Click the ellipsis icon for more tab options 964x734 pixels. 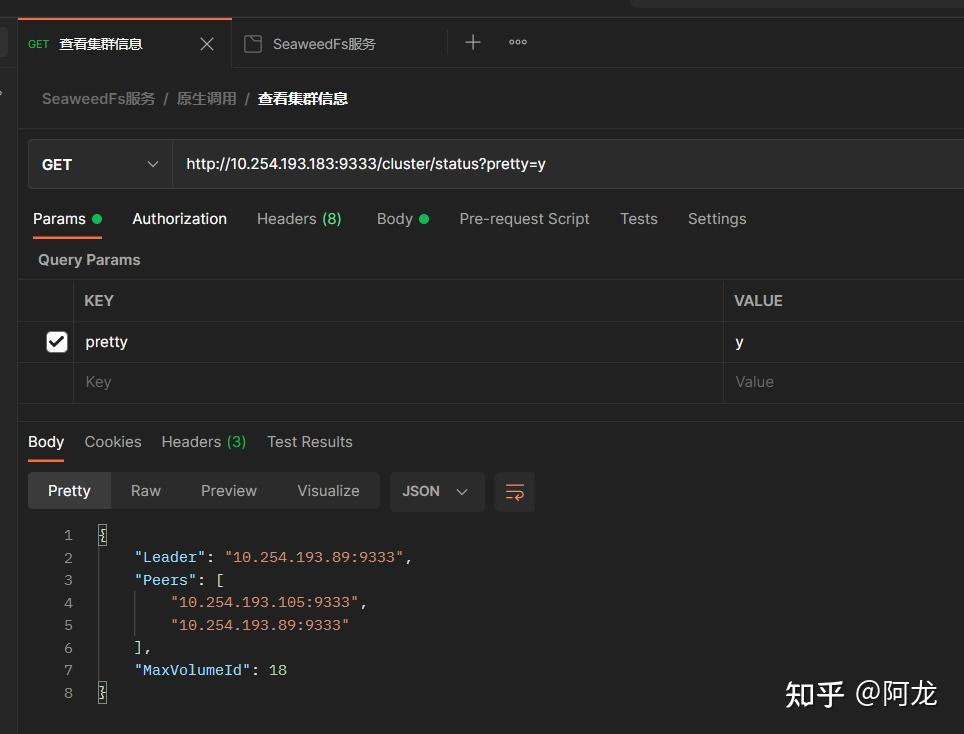[517, 42]
